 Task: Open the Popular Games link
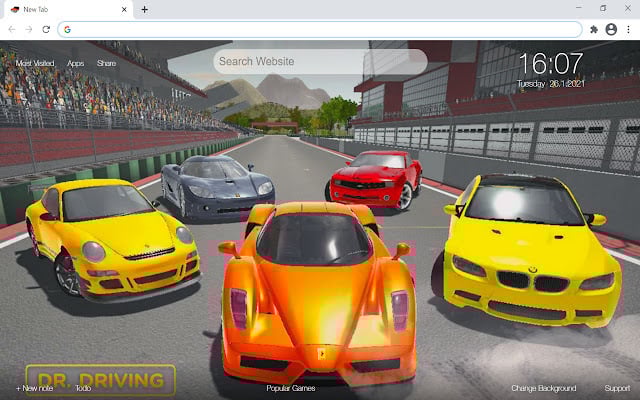[x=291, y=388]
